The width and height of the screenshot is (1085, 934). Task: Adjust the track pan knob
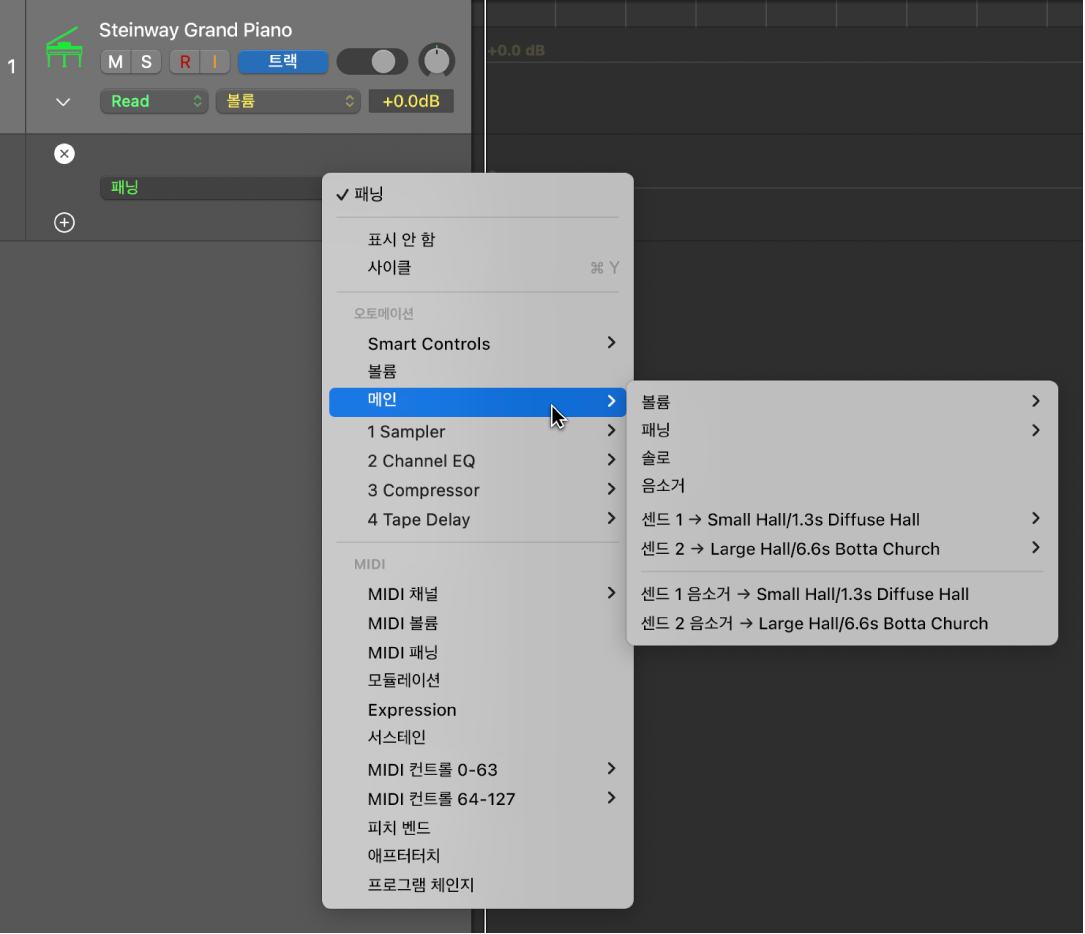pyautogui.click(x=436, y=62)
